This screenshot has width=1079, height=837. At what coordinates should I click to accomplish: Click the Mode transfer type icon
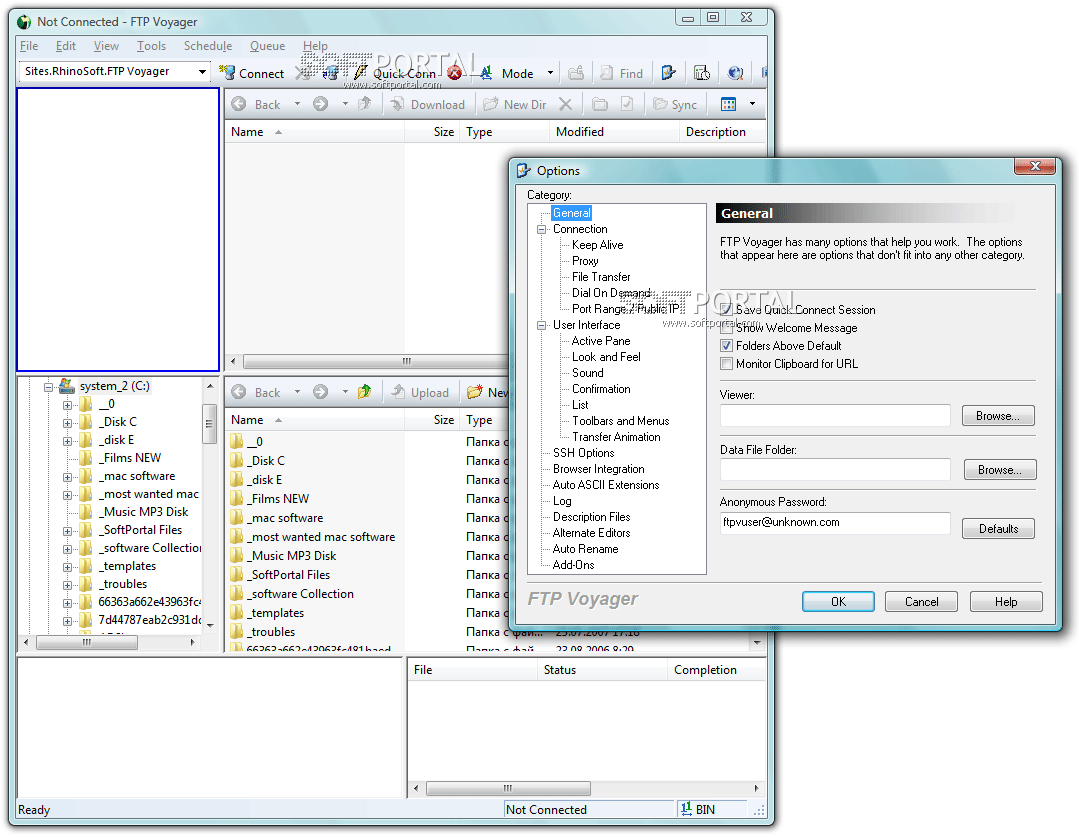(487, 73)
